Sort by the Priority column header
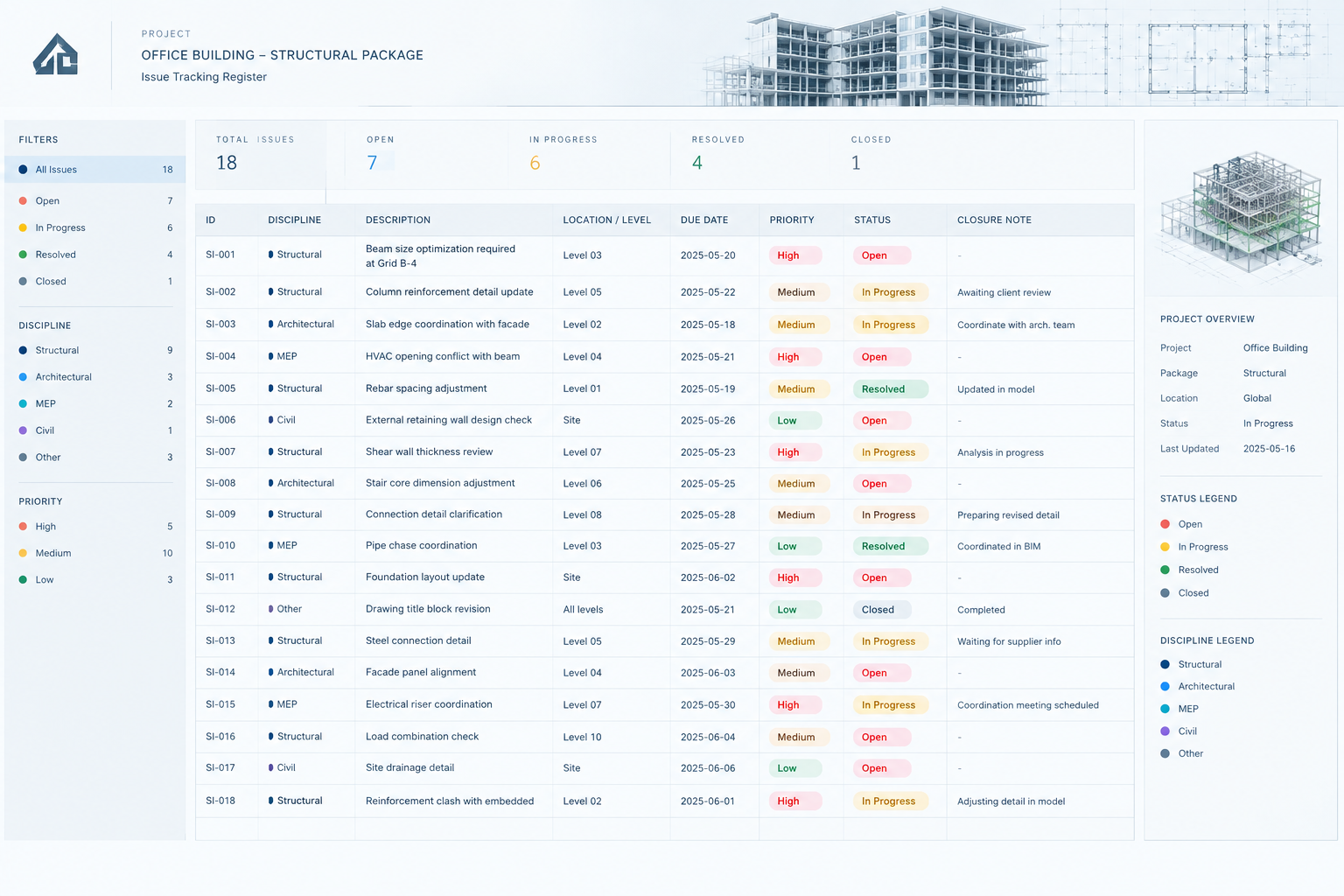Image resolution: width=1344 pixels, height=896 pixels. click(x=792, y=220)
